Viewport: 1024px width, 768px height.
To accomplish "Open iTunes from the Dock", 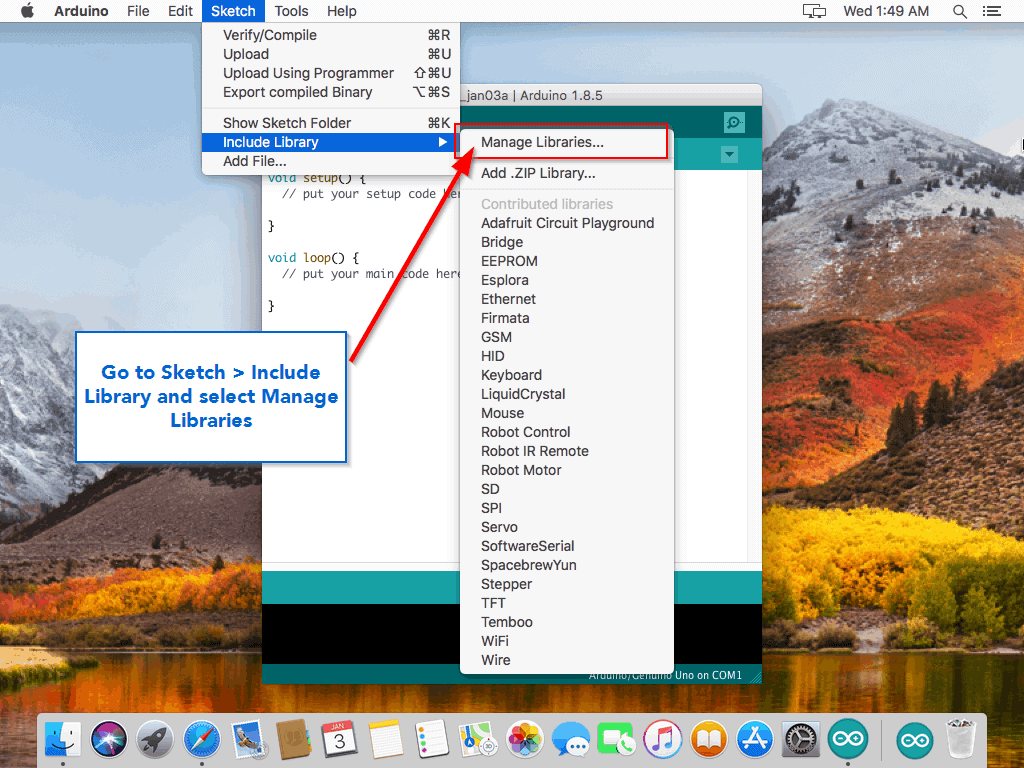I will (x=663, y=739).
